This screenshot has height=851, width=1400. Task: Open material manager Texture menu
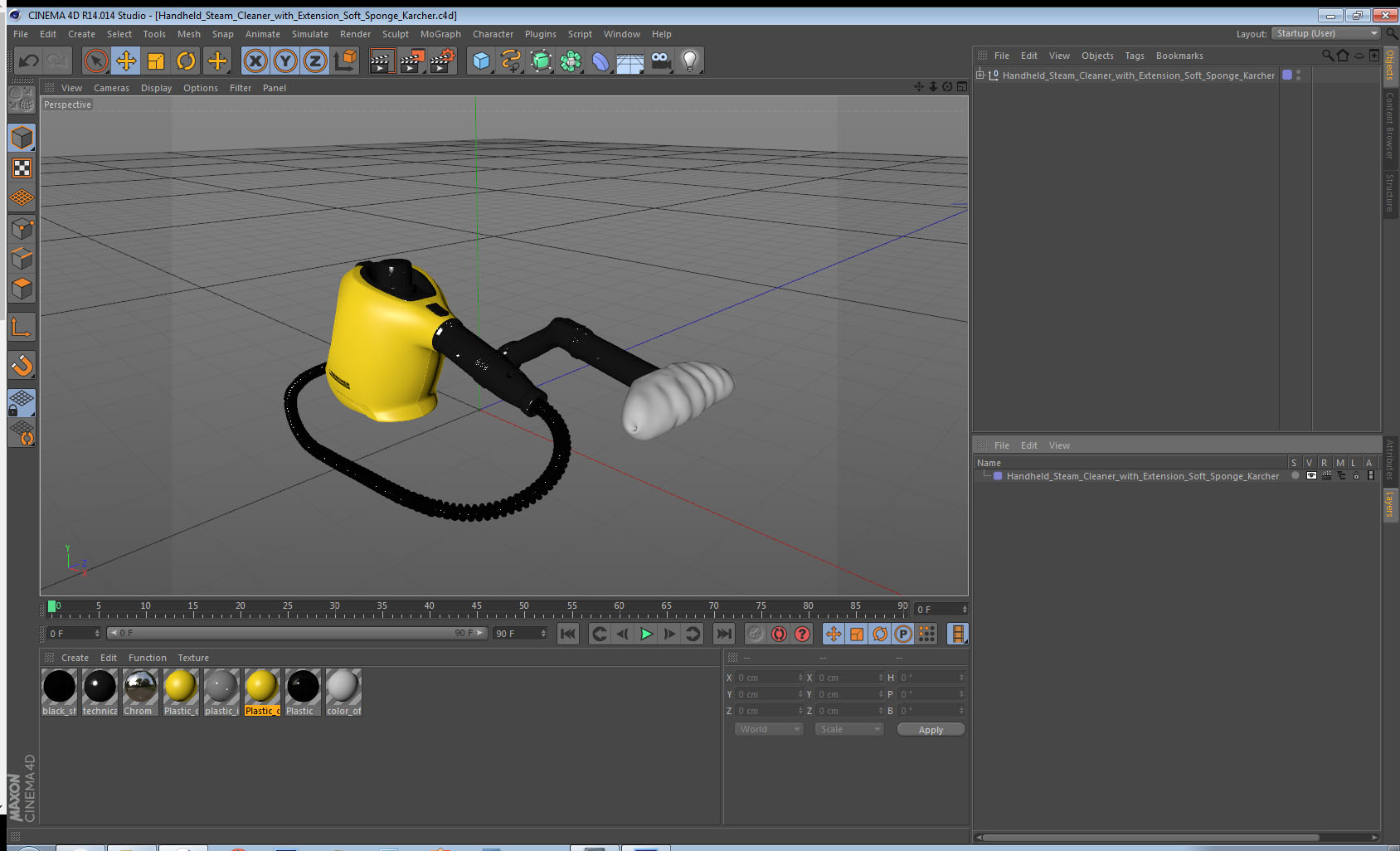pyautogui.click(x=193, y=658)
